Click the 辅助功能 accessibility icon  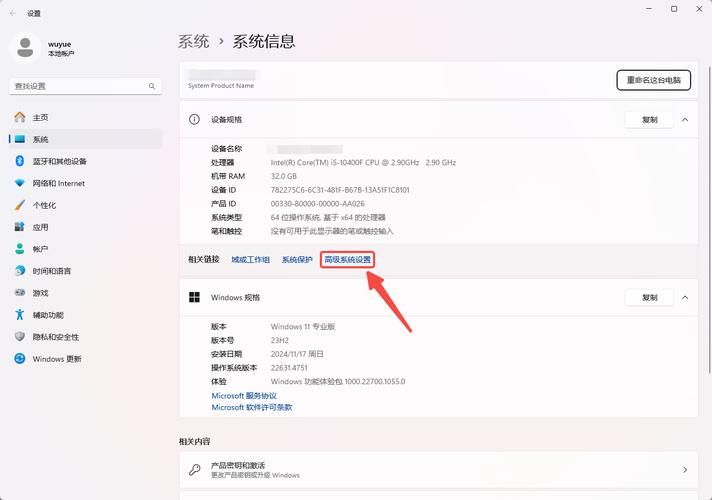[20, 314]
